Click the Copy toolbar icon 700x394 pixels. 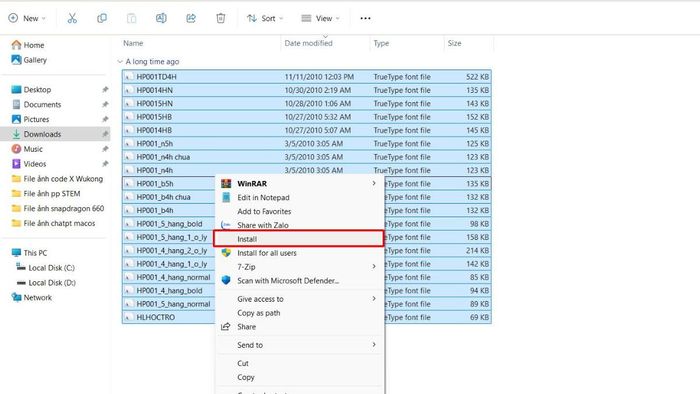[x=102, y=18]
